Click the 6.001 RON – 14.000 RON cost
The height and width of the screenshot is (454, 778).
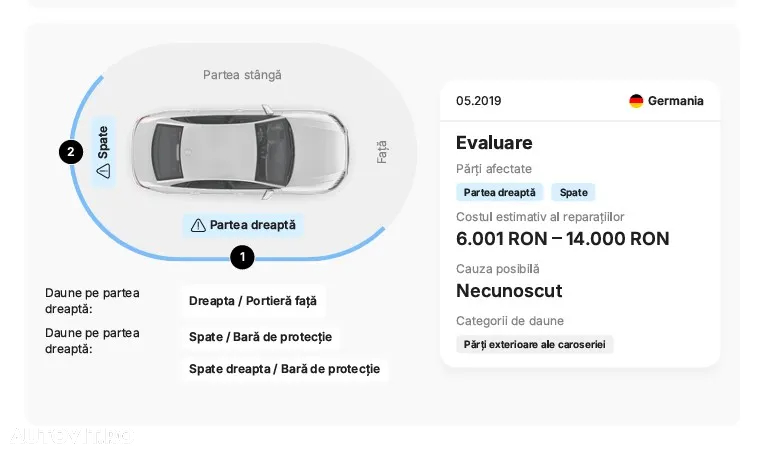[x=563, y=239]
